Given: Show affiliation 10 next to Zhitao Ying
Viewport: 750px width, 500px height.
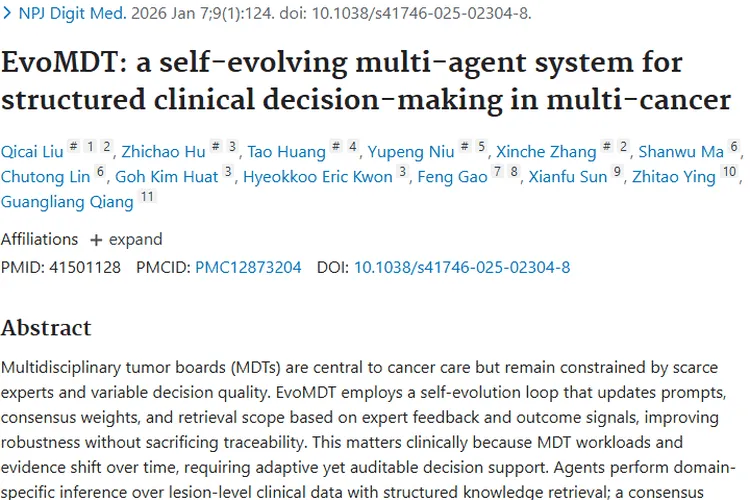Looking at the screenshot, I should pyautogui.click(x=729, y=172).
